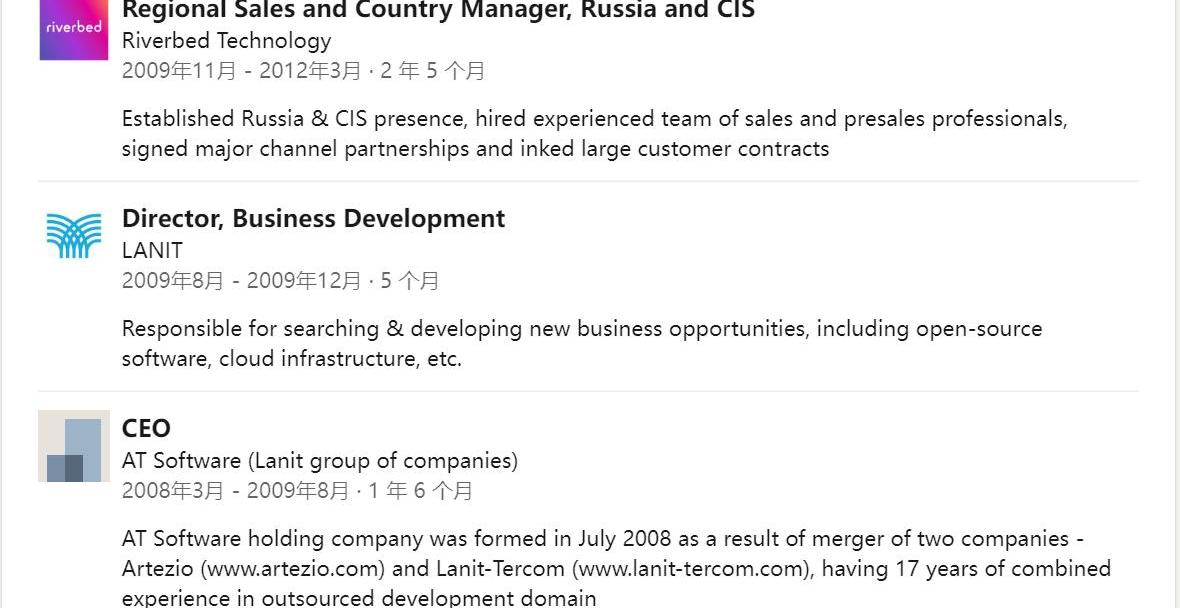Screen dimensions: 1180x608
Task: Open the LANIT company name link
Action: (152, 250)
